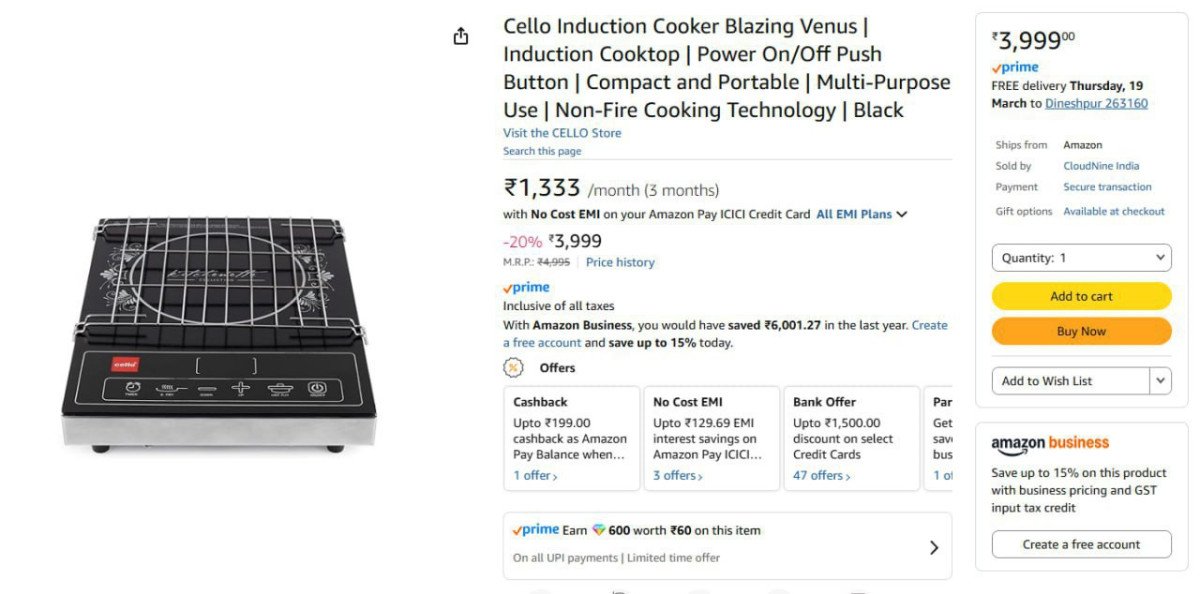
Task: Click the percent badge icon next to Offers
Action: coord(513,368)
